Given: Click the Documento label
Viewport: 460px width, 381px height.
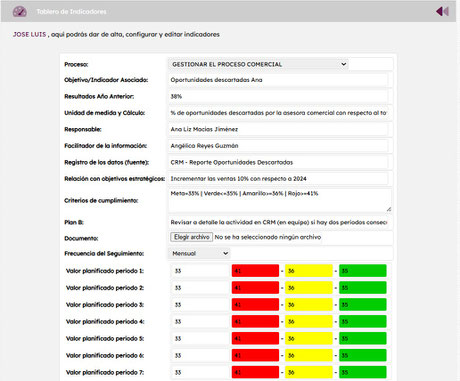Looking at the screenshot, I should point(81,238).
